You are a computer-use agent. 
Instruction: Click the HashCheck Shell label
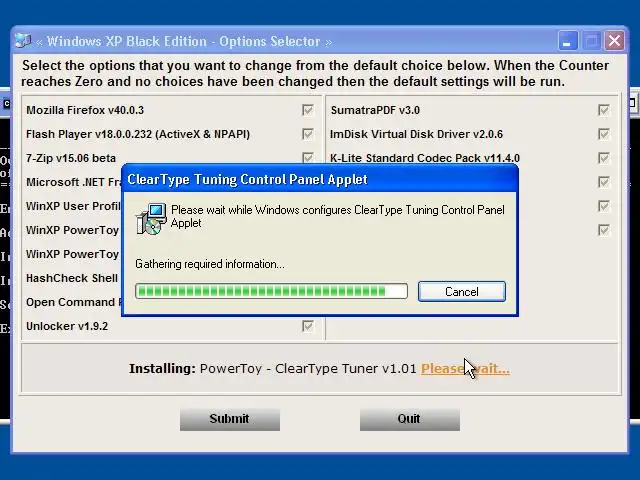point(72,278)
